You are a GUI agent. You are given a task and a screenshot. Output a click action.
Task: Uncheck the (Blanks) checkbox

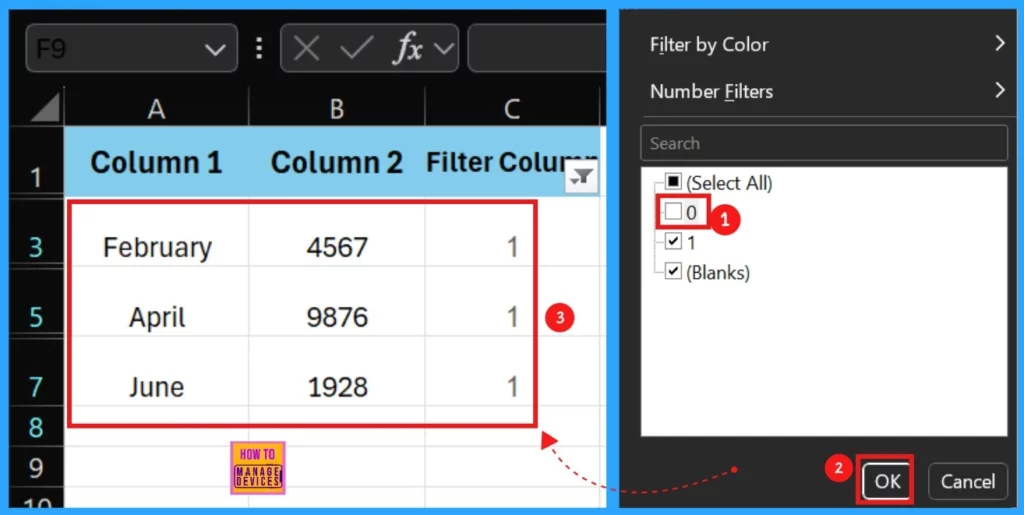[673, 271]
